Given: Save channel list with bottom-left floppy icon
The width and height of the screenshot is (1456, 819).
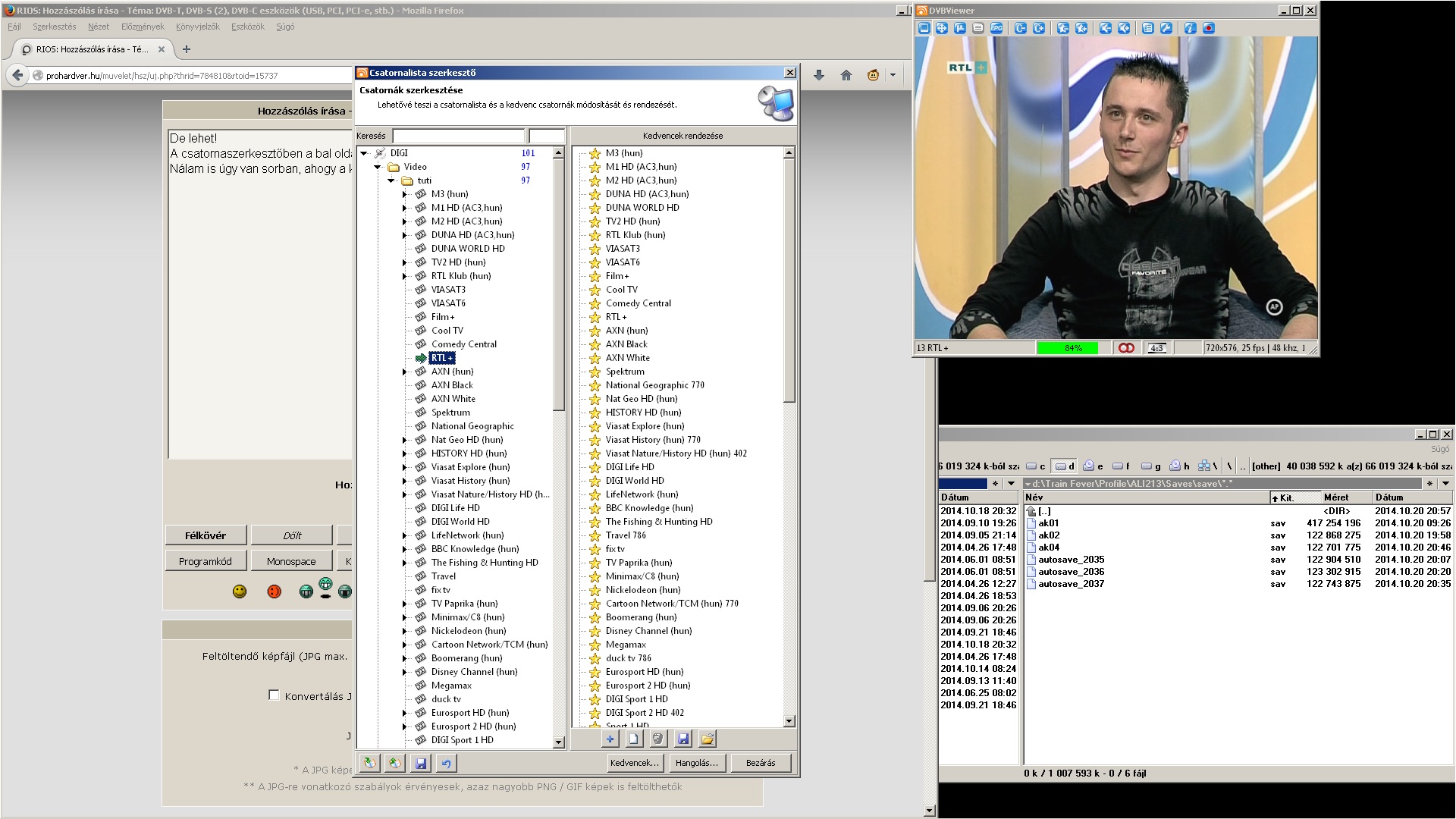Looking at the screenshot, I should [x=421, y=763].
